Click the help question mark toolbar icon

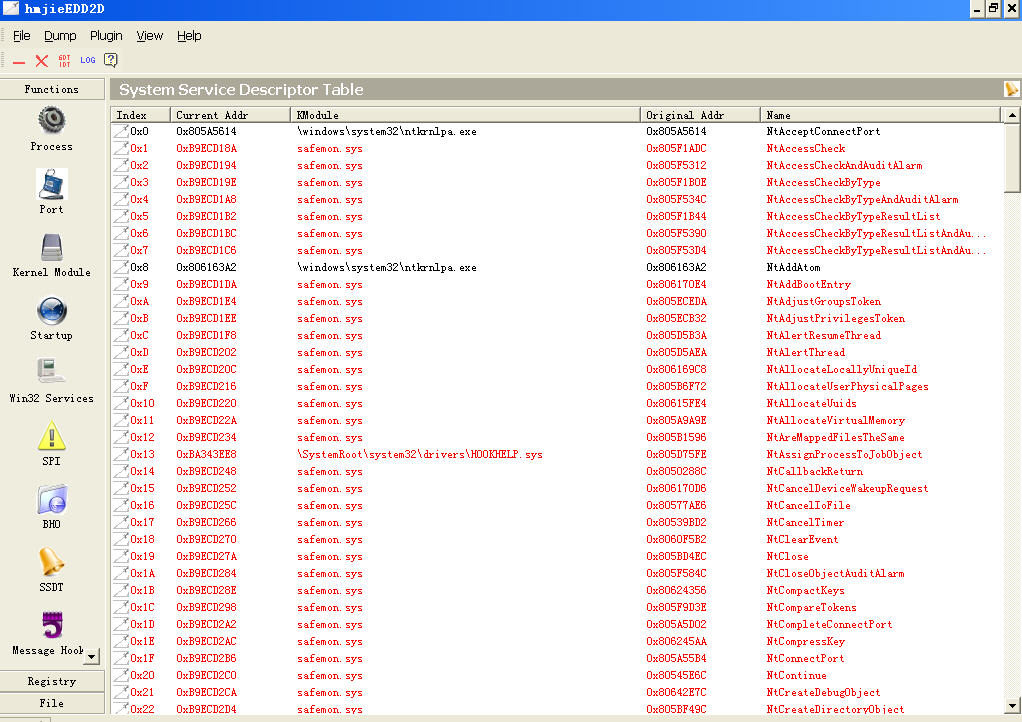tap(111, 61)
